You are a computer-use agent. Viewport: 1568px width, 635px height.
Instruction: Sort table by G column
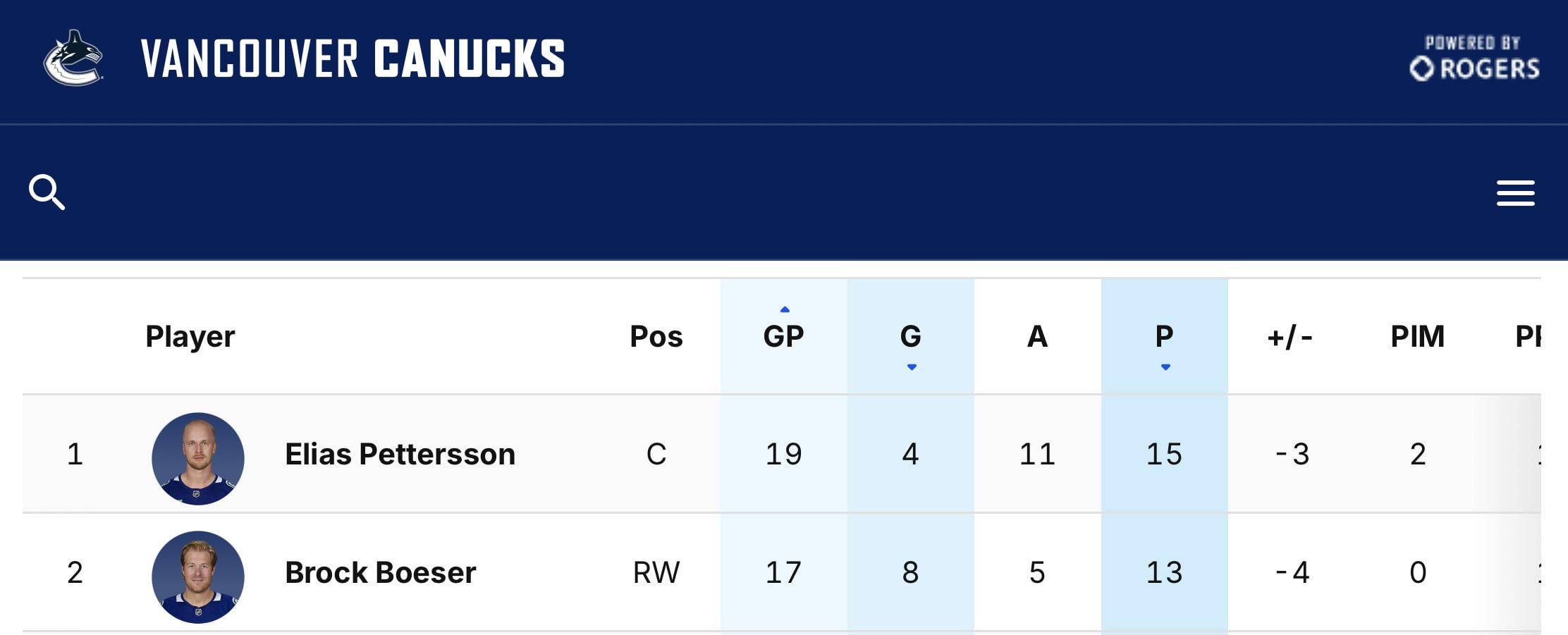910,336
